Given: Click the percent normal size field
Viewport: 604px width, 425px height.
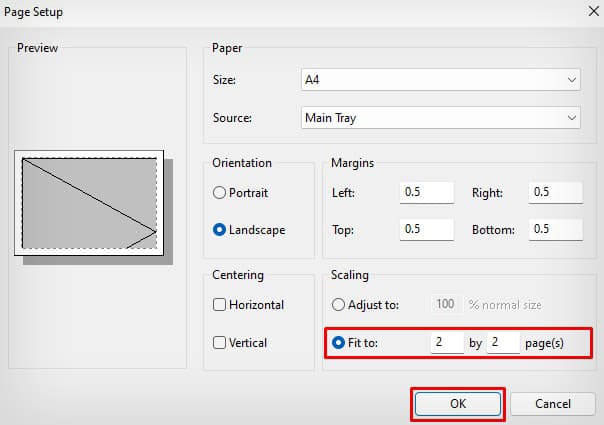Looking at the screenshot, I should click(446, 304).
